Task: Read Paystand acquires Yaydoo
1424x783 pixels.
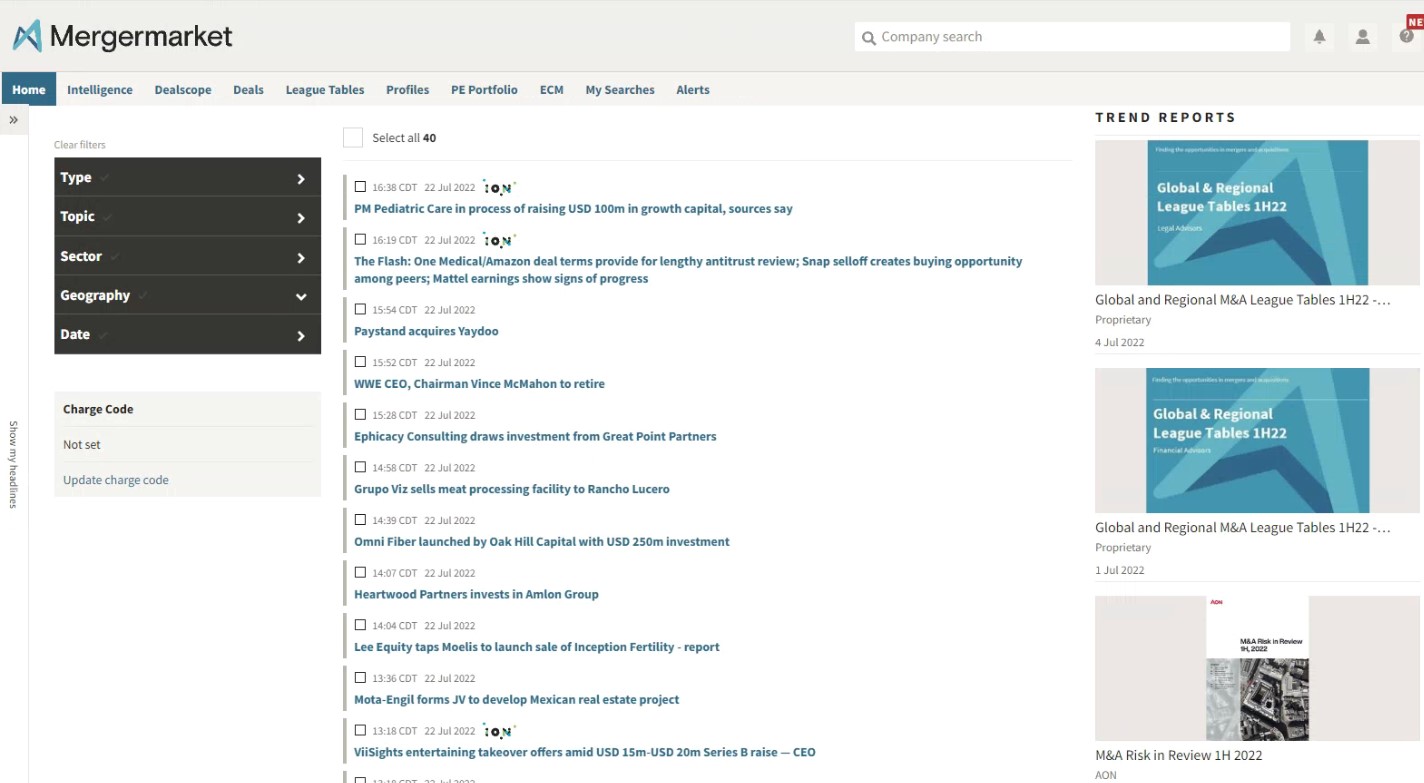Action: [x=426, y=331]
